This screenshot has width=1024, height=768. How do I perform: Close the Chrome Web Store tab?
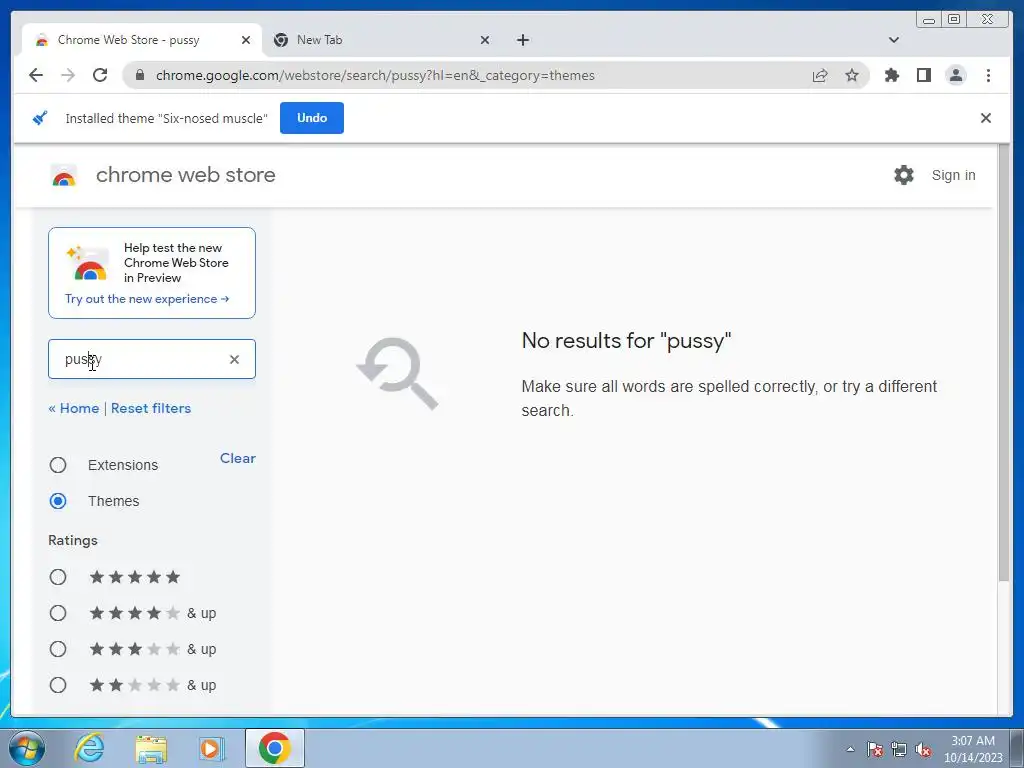click(x=246, y=40)
